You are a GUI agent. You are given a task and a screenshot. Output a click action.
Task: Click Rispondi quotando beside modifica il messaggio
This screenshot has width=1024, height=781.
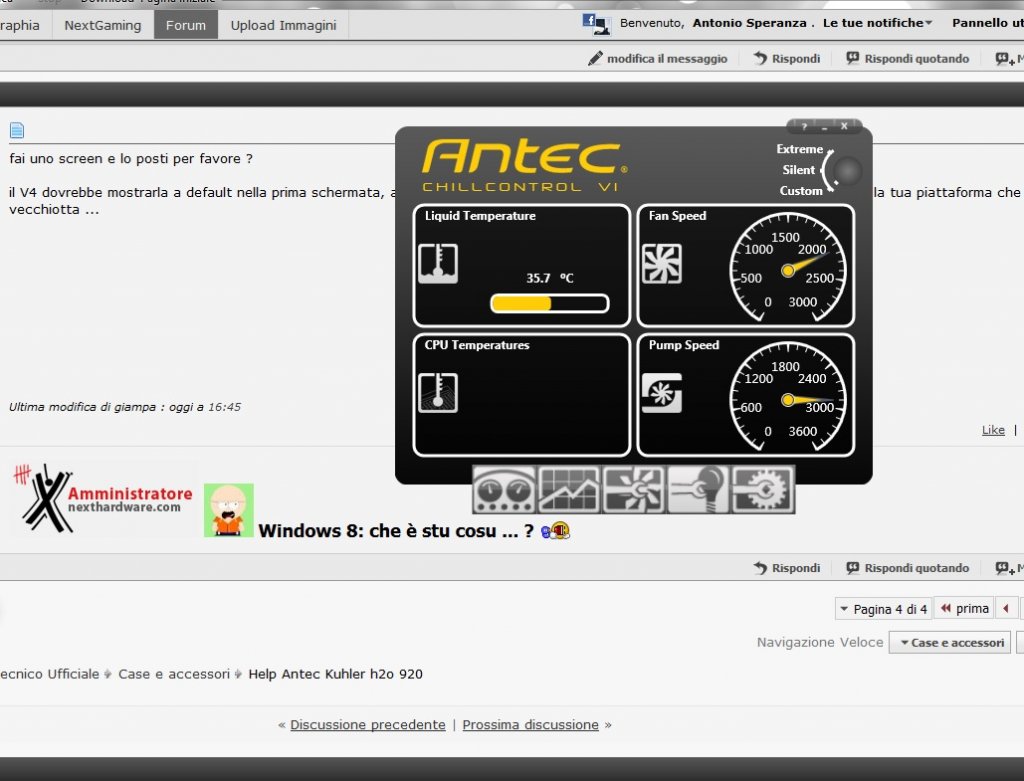(908, 59)
